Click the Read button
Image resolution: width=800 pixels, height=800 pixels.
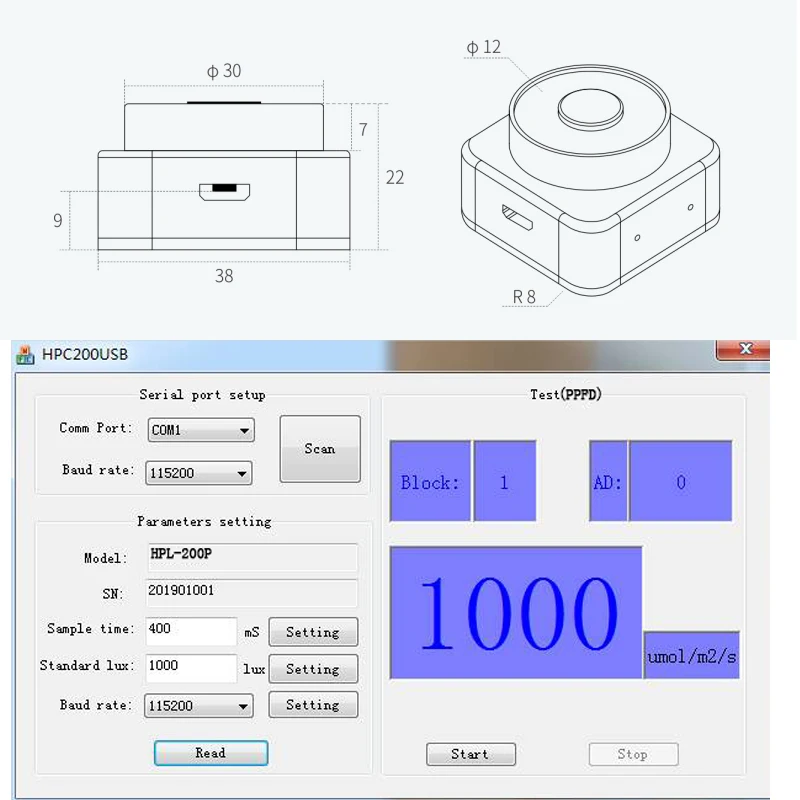point(211,753)
